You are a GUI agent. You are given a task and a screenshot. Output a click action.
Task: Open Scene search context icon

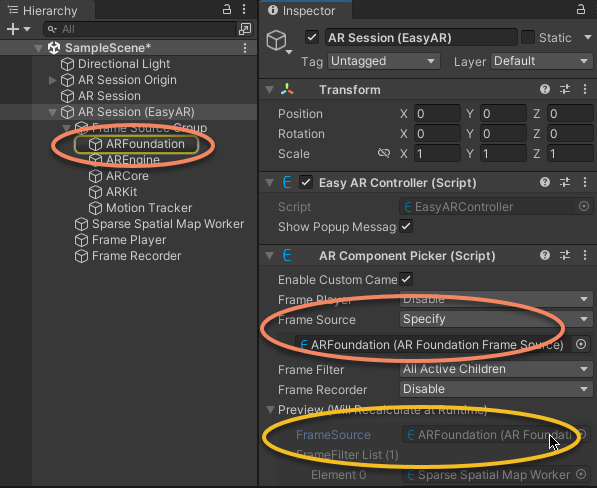pyautogui.click(x=245, y=29)
